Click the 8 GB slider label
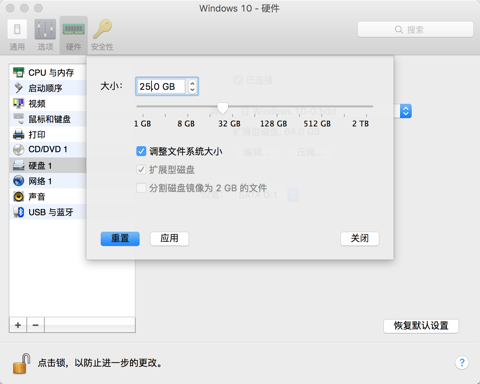This screenshot has width=480, height=384. pos(186,124)
